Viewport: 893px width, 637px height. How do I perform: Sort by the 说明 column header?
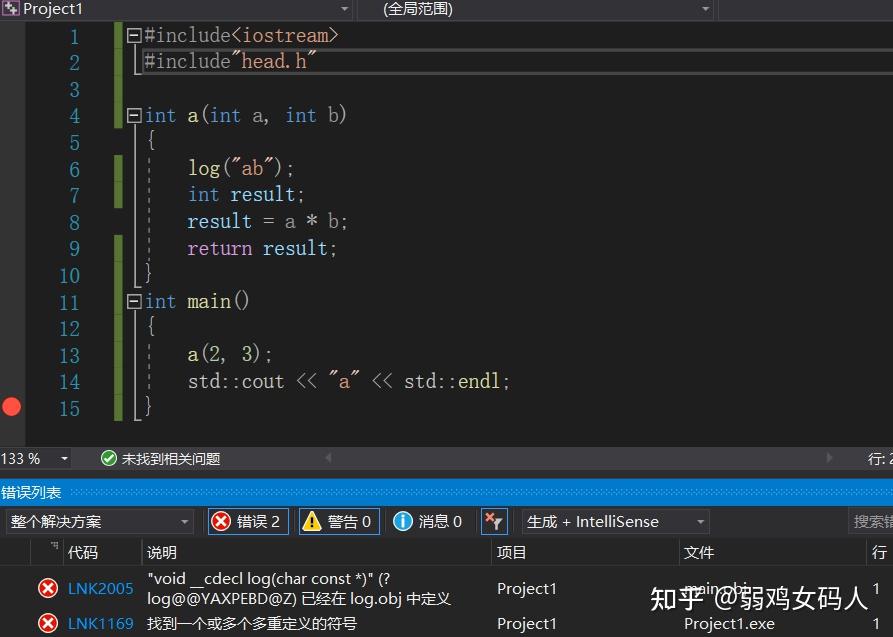[x=162, y=553]
